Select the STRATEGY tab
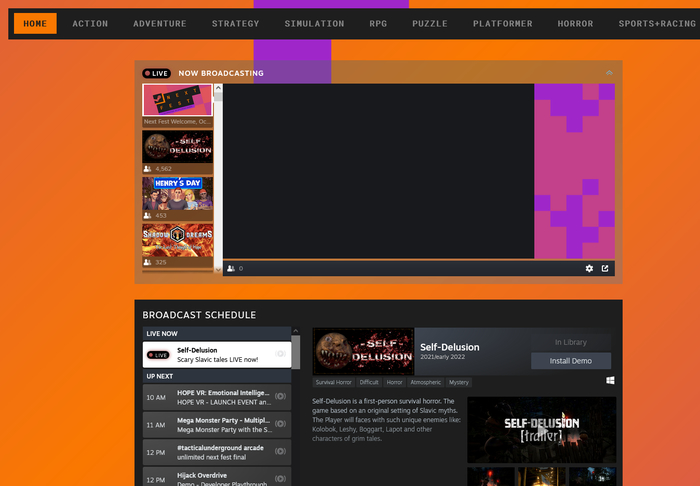Screen dimensions: 700x486 [x=235, y=24]
